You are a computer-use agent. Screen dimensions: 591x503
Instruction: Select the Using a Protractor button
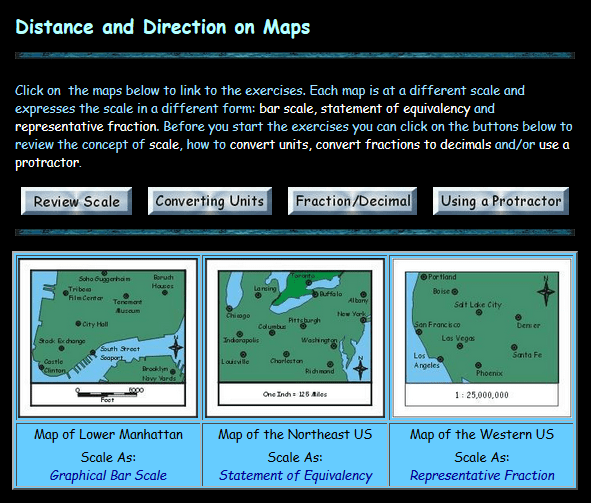coord(501,201)
